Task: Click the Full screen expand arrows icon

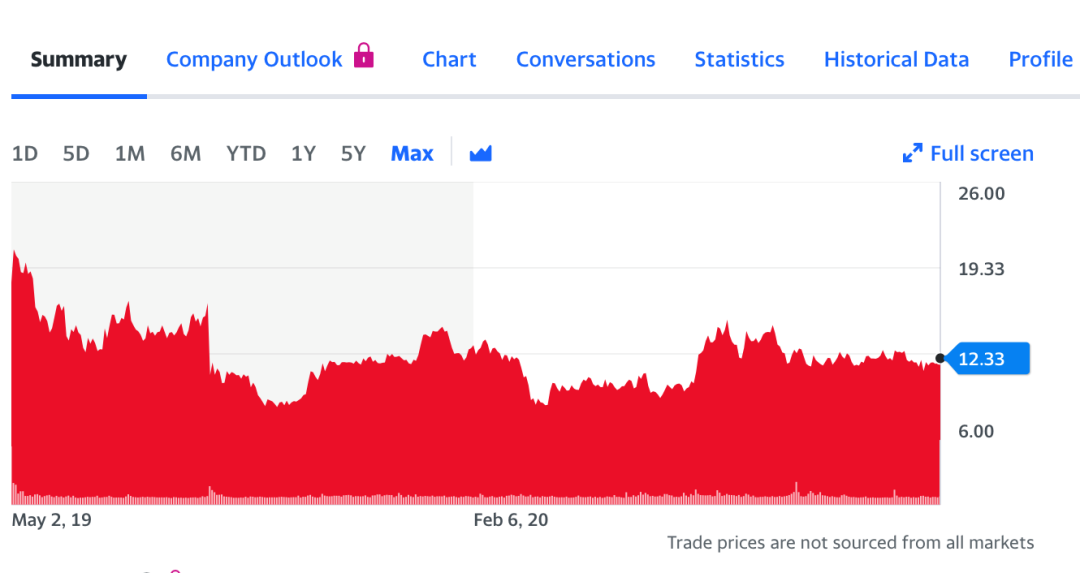Action: pyautogui.click(x=912, y=153)
